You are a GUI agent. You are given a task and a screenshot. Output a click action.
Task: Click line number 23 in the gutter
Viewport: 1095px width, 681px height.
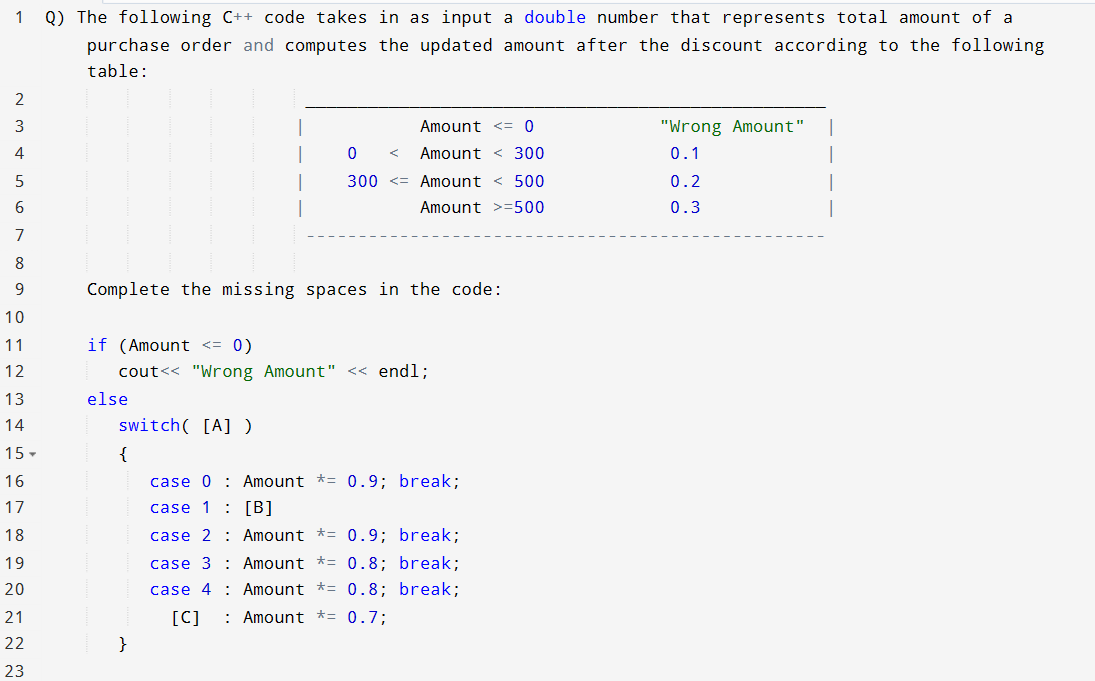click(14, 670)
